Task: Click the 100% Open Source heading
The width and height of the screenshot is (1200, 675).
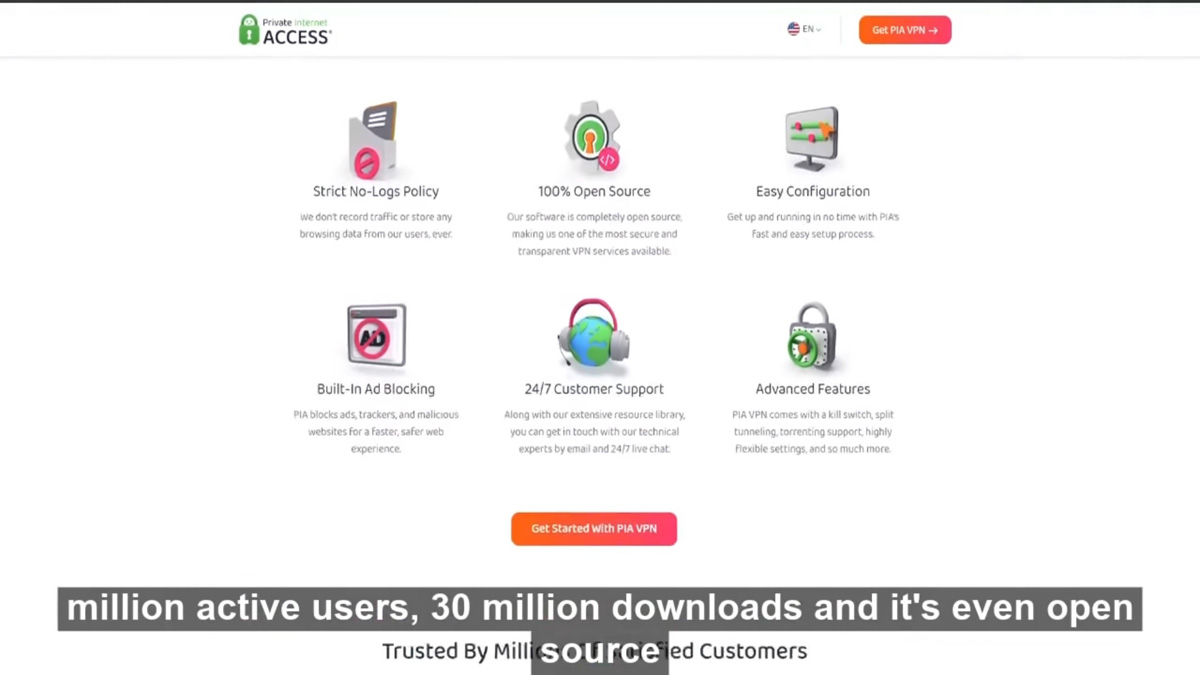Action: (594, 191)
